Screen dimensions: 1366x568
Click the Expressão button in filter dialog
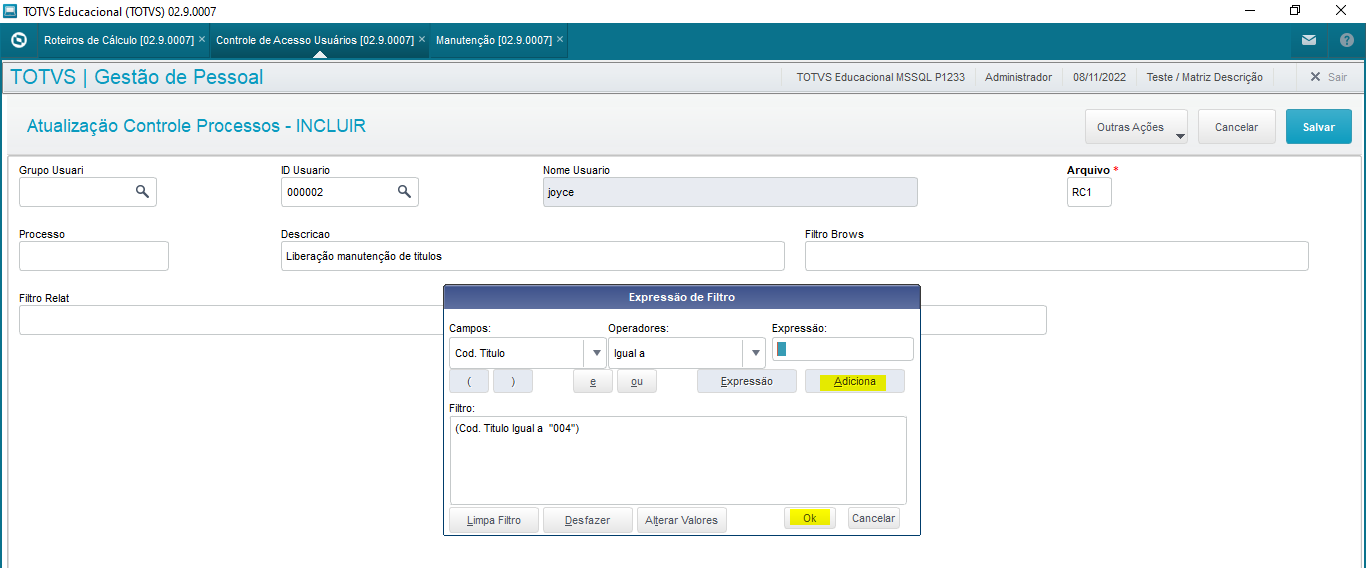(747, 381)
